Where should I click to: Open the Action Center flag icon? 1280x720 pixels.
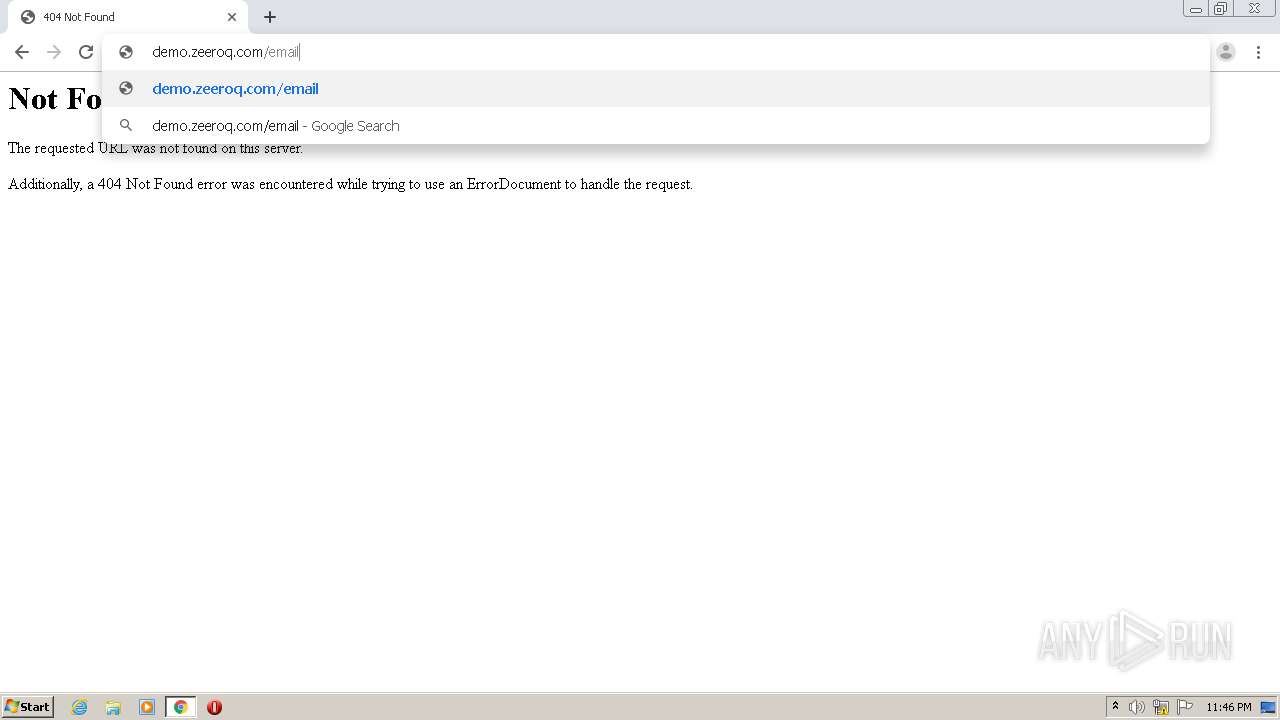(1185, 707)
